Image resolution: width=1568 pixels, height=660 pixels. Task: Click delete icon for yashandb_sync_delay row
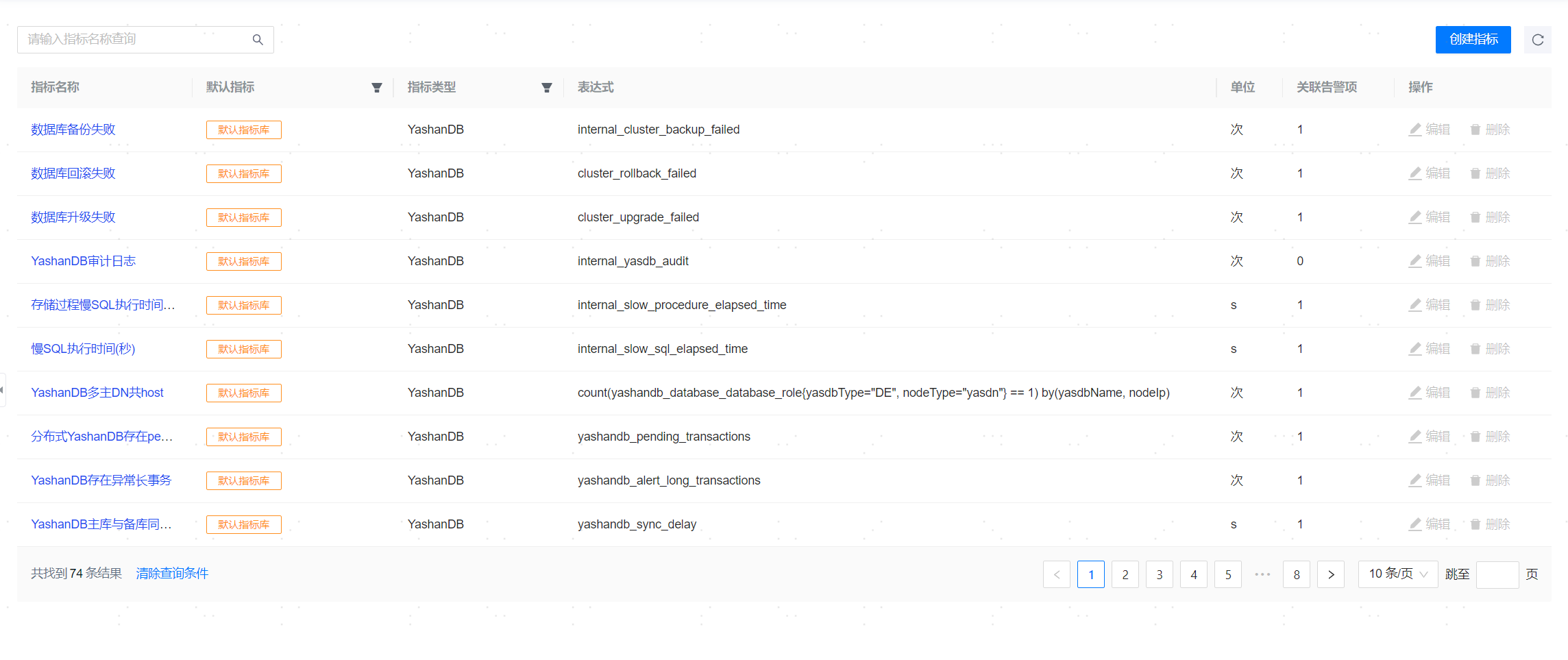tap(1475, 524)
